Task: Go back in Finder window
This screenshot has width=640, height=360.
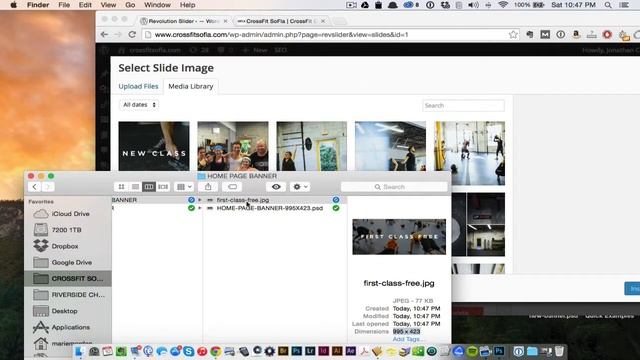Action: tap(34, 187)
